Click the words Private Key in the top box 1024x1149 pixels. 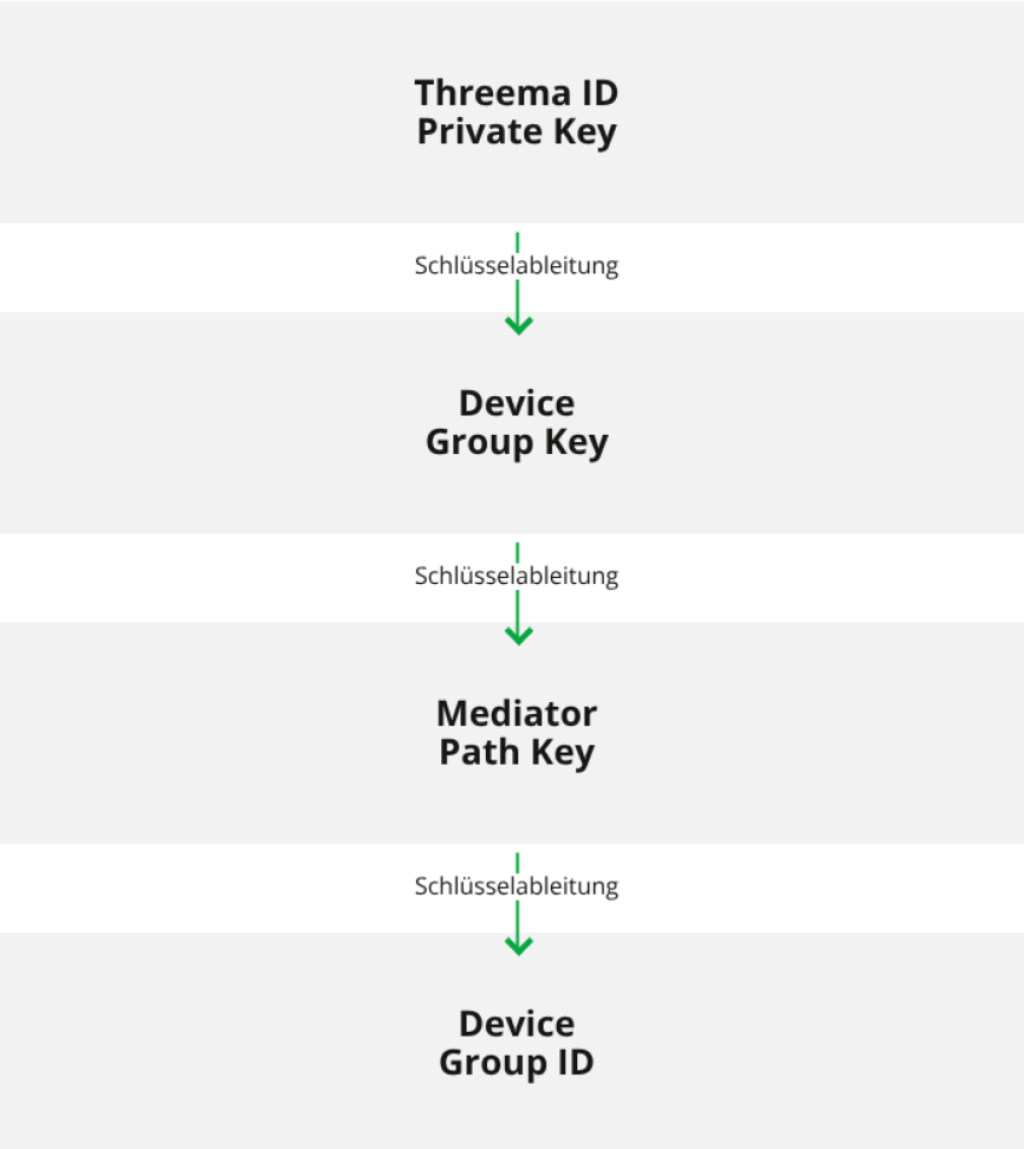517,133
